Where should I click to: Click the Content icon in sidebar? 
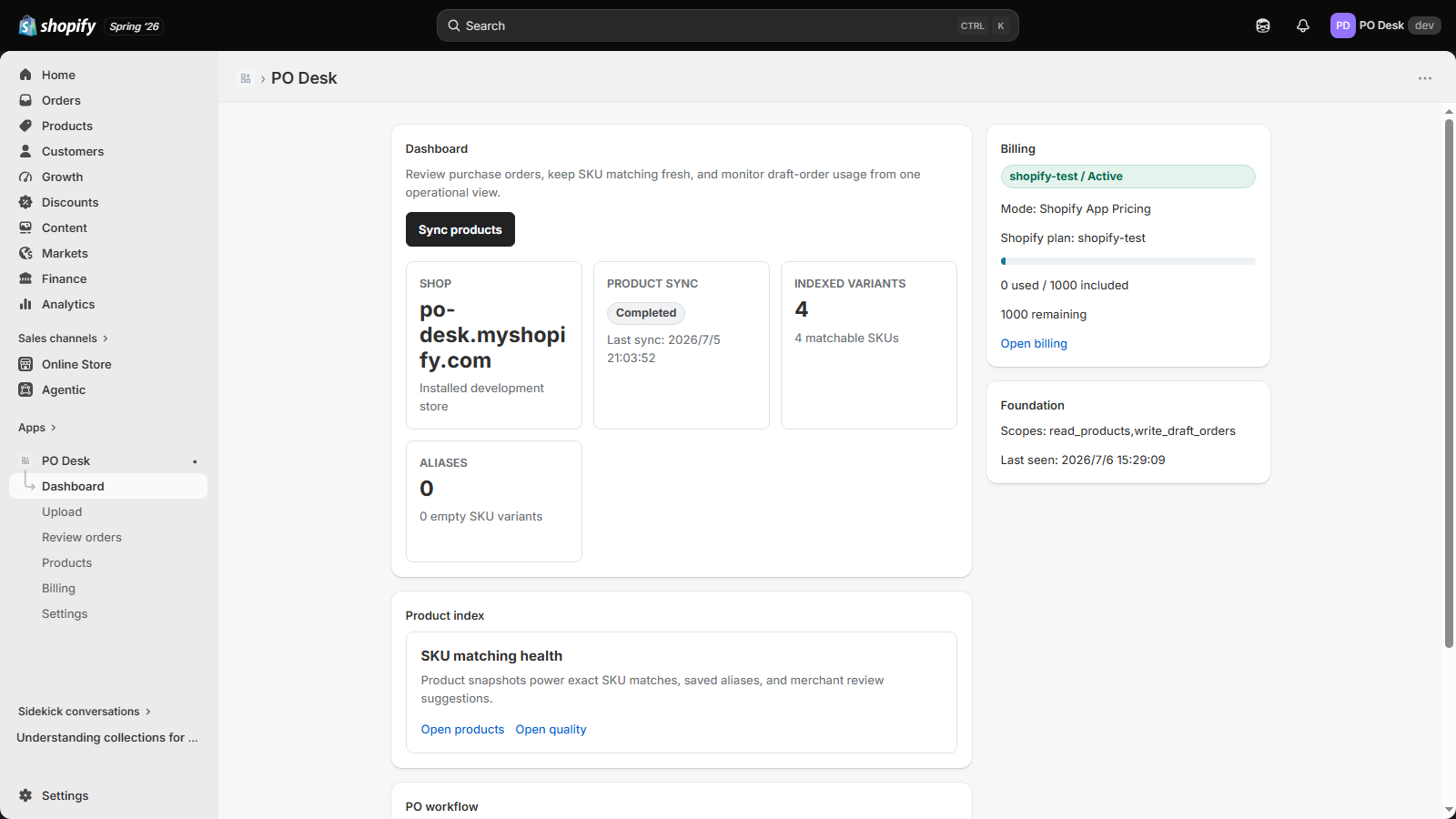coord(25,227)
